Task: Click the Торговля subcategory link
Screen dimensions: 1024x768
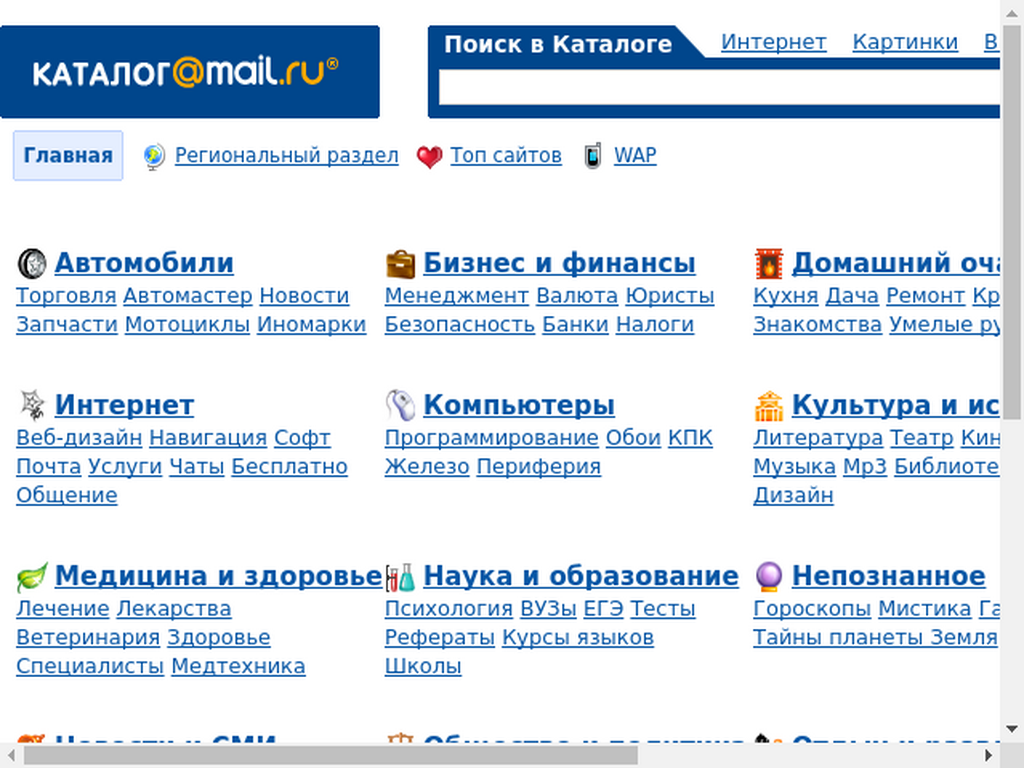Action: click(66, 296)
